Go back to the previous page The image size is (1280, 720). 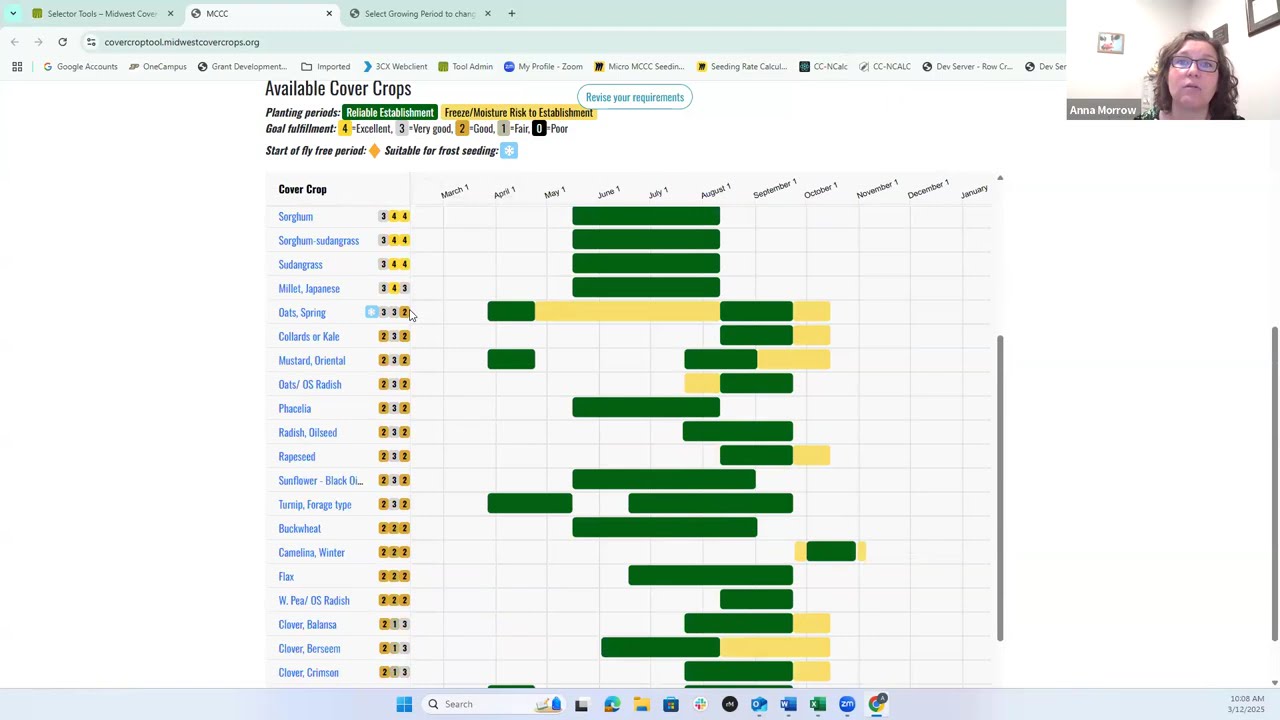point(14,42)
